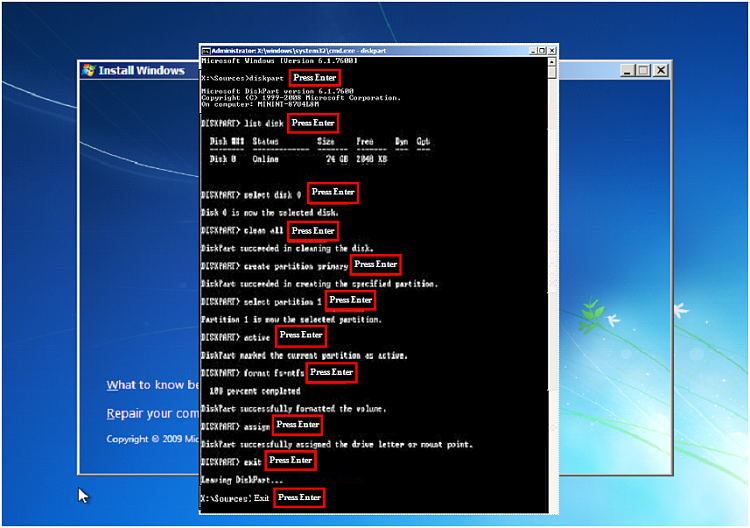Click the scroll up arrow in command window
Viewport: 750px width, 528px height.
551,62
